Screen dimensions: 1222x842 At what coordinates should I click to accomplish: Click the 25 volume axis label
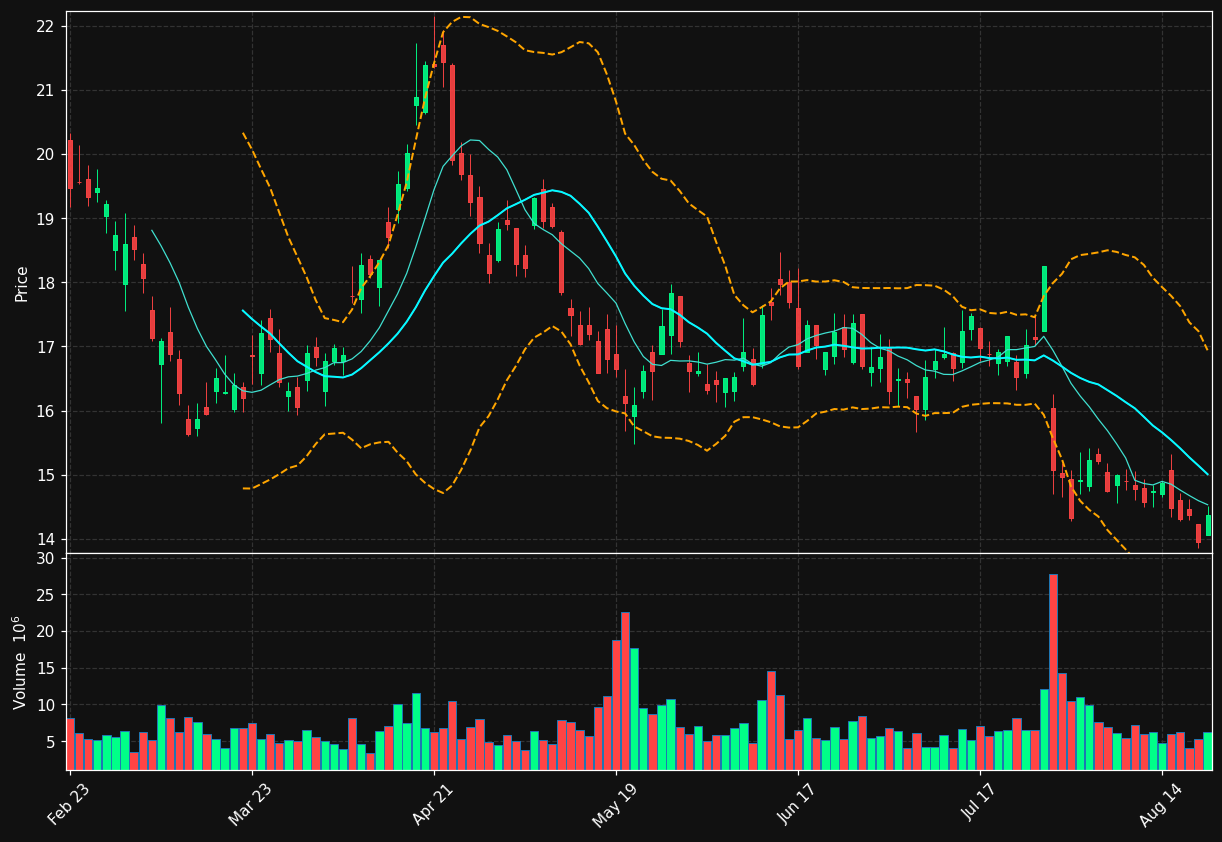(x=45, y=595)
